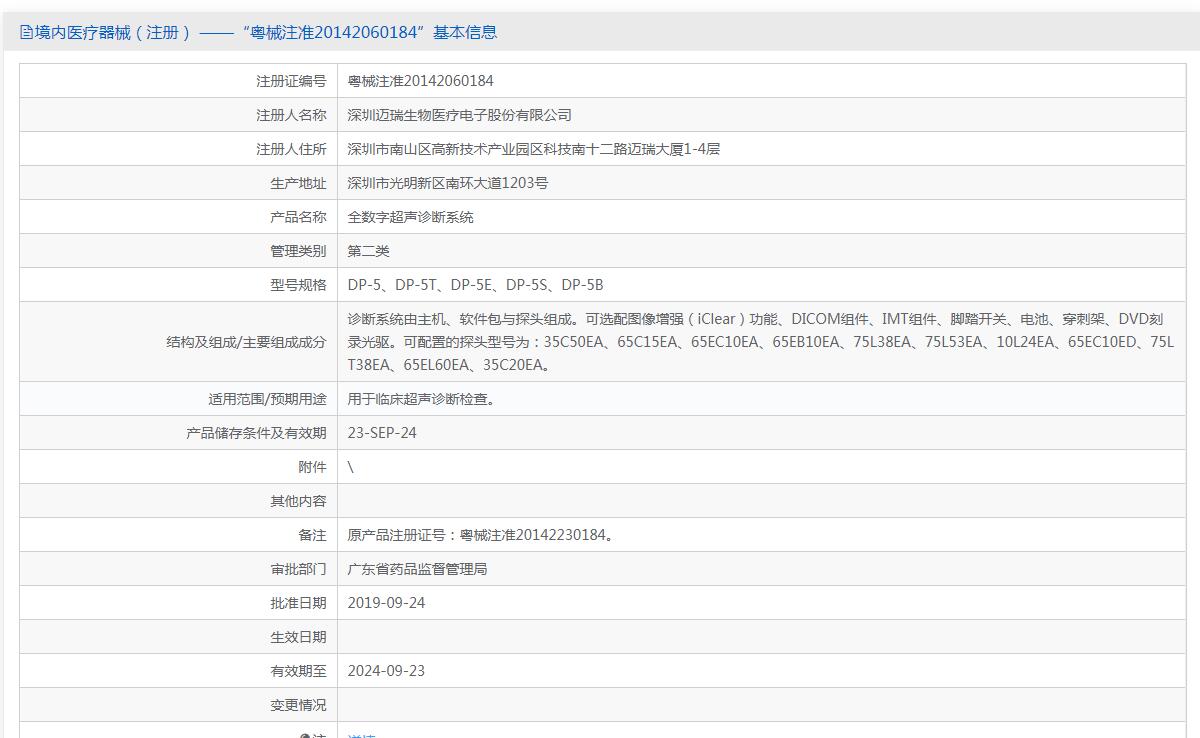1200x738 pixels.
Task: Select models DP-5、DP-5T、DP-5E、DP-5S、DP-5B
Action: coord(475,285)
